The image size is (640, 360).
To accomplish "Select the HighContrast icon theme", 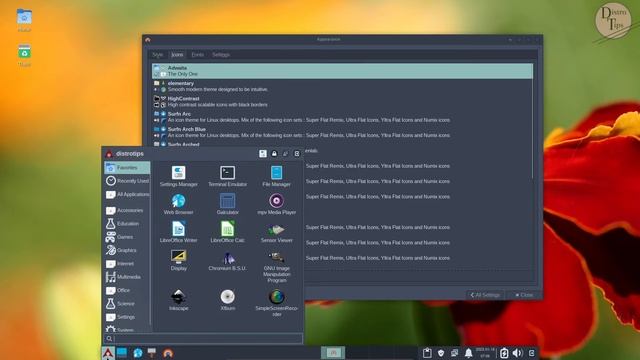I will (x=342, y=102).
